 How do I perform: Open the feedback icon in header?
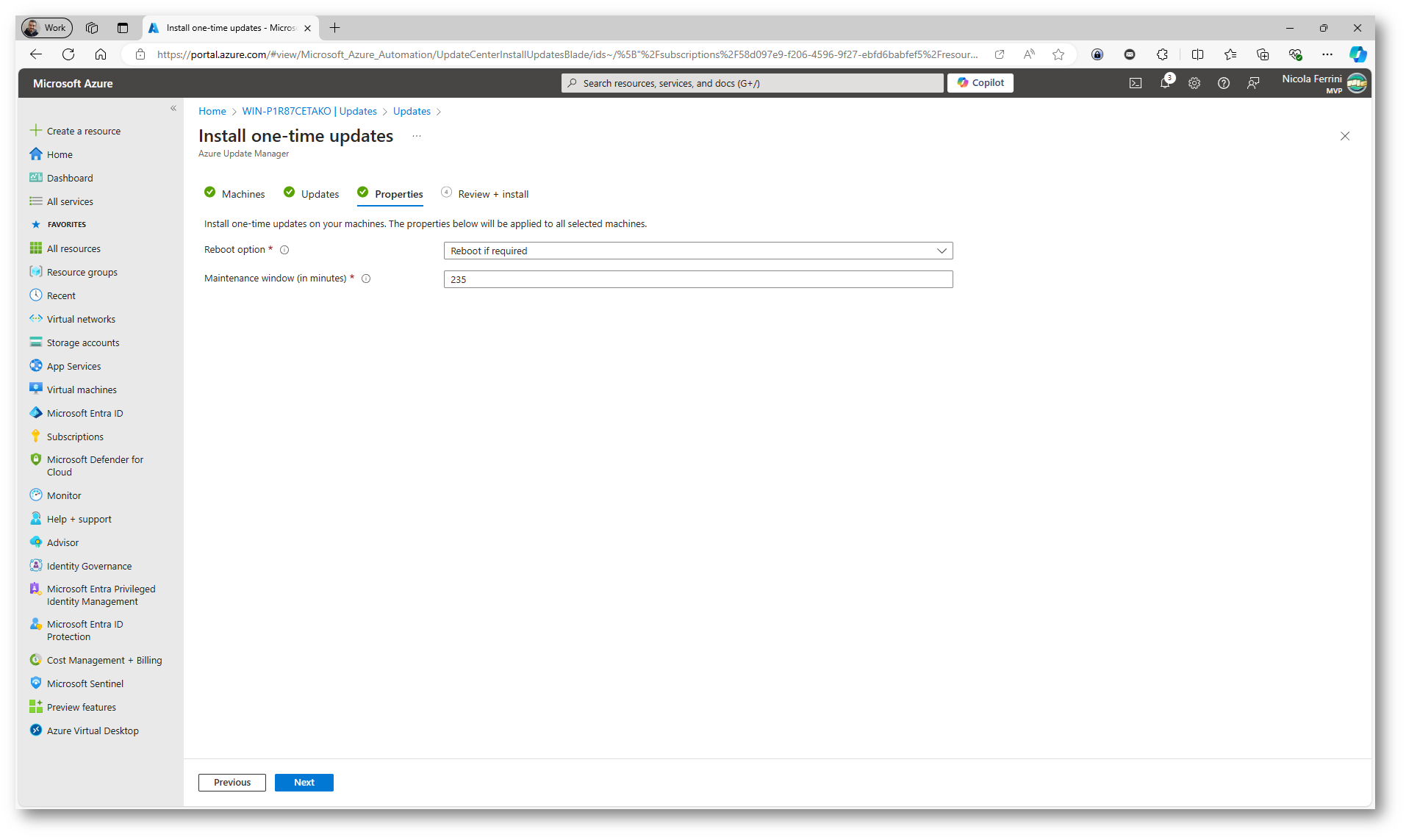(x=1253, y=83)
